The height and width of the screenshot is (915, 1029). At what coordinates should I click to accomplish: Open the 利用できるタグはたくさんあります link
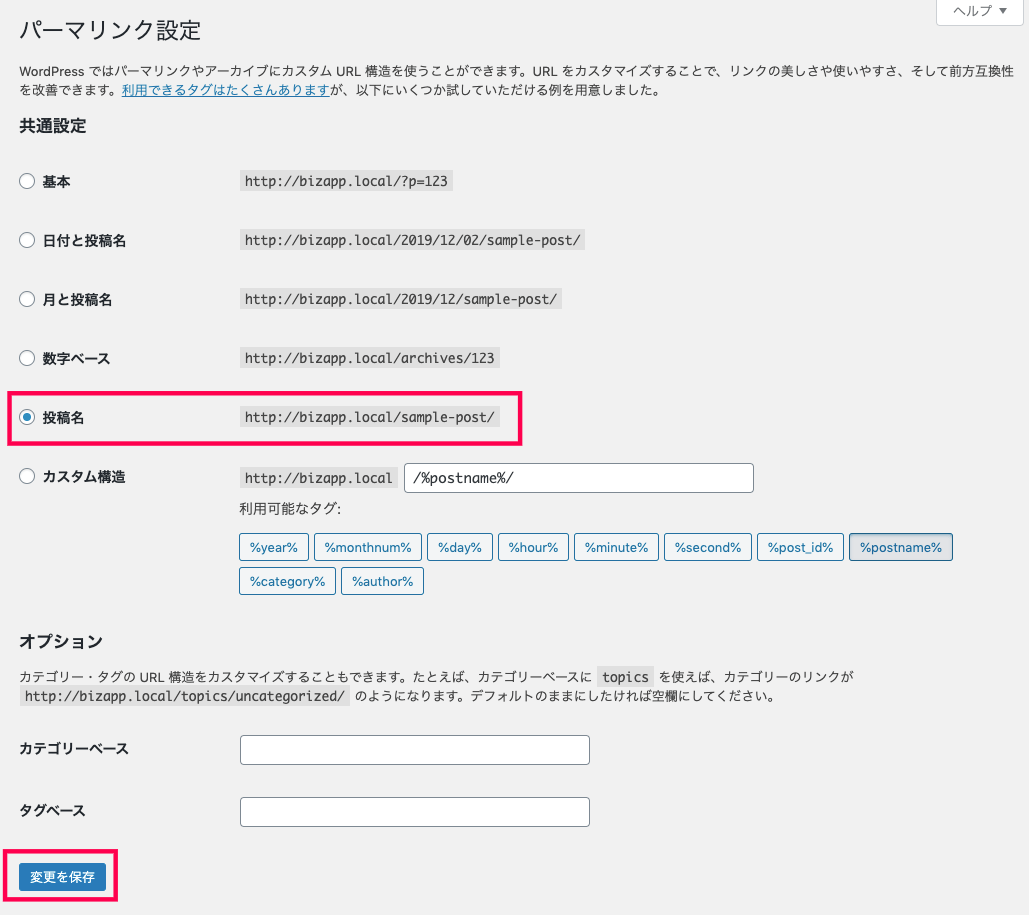click(x=225, y=90)
